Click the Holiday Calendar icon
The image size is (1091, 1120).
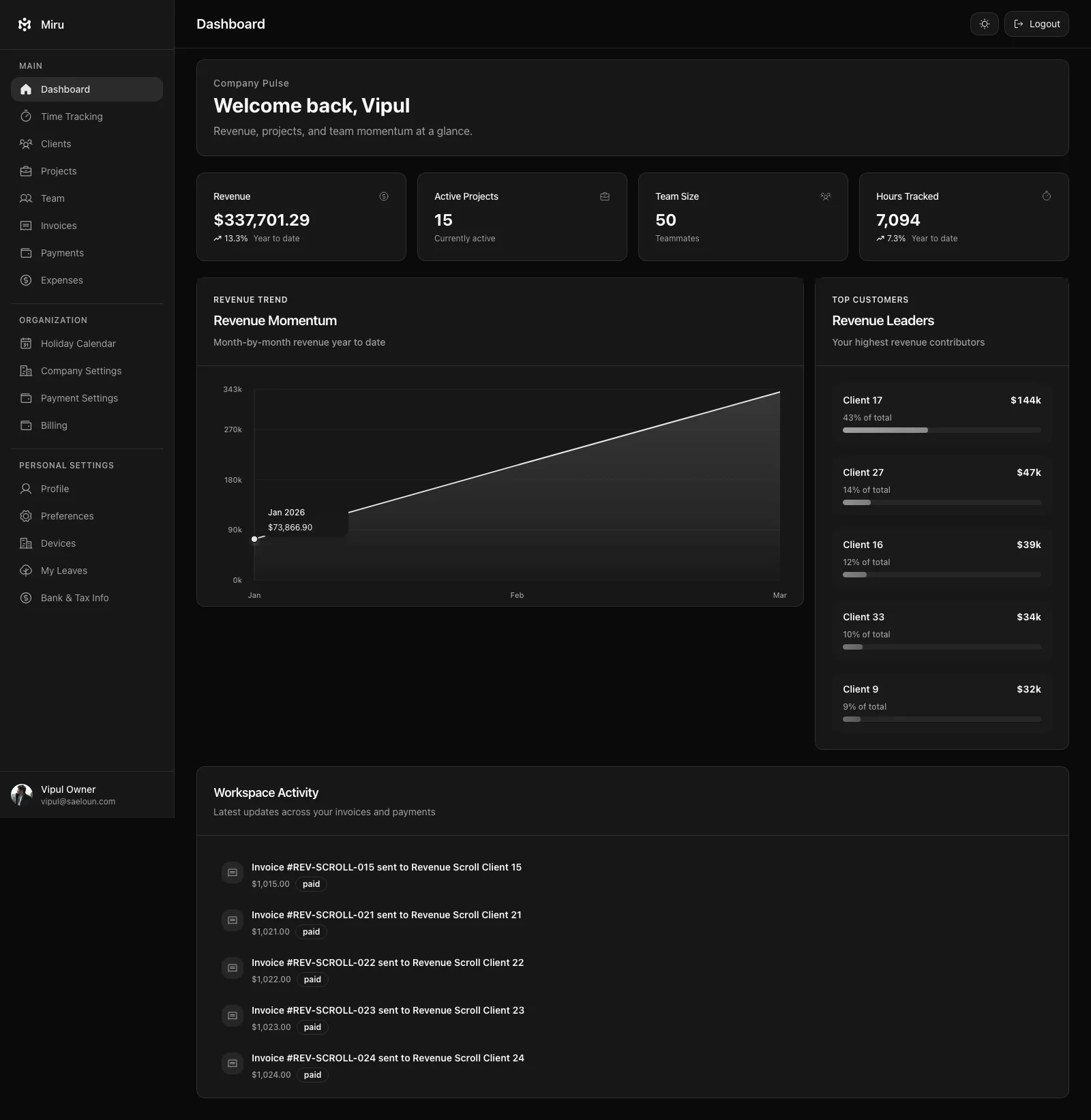click(26, 343)
